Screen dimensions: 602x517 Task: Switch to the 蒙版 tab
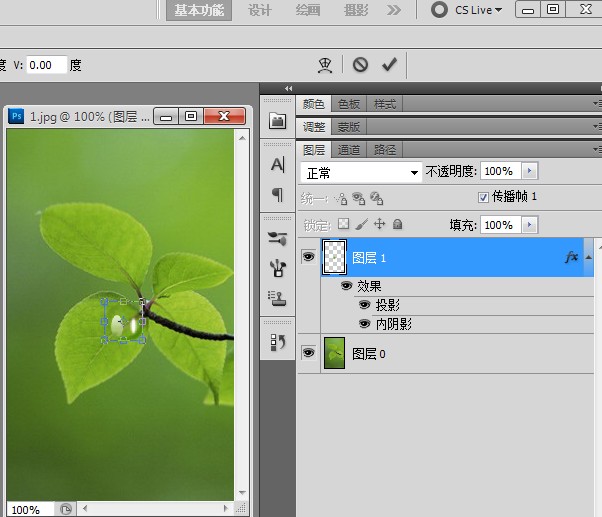349,127
